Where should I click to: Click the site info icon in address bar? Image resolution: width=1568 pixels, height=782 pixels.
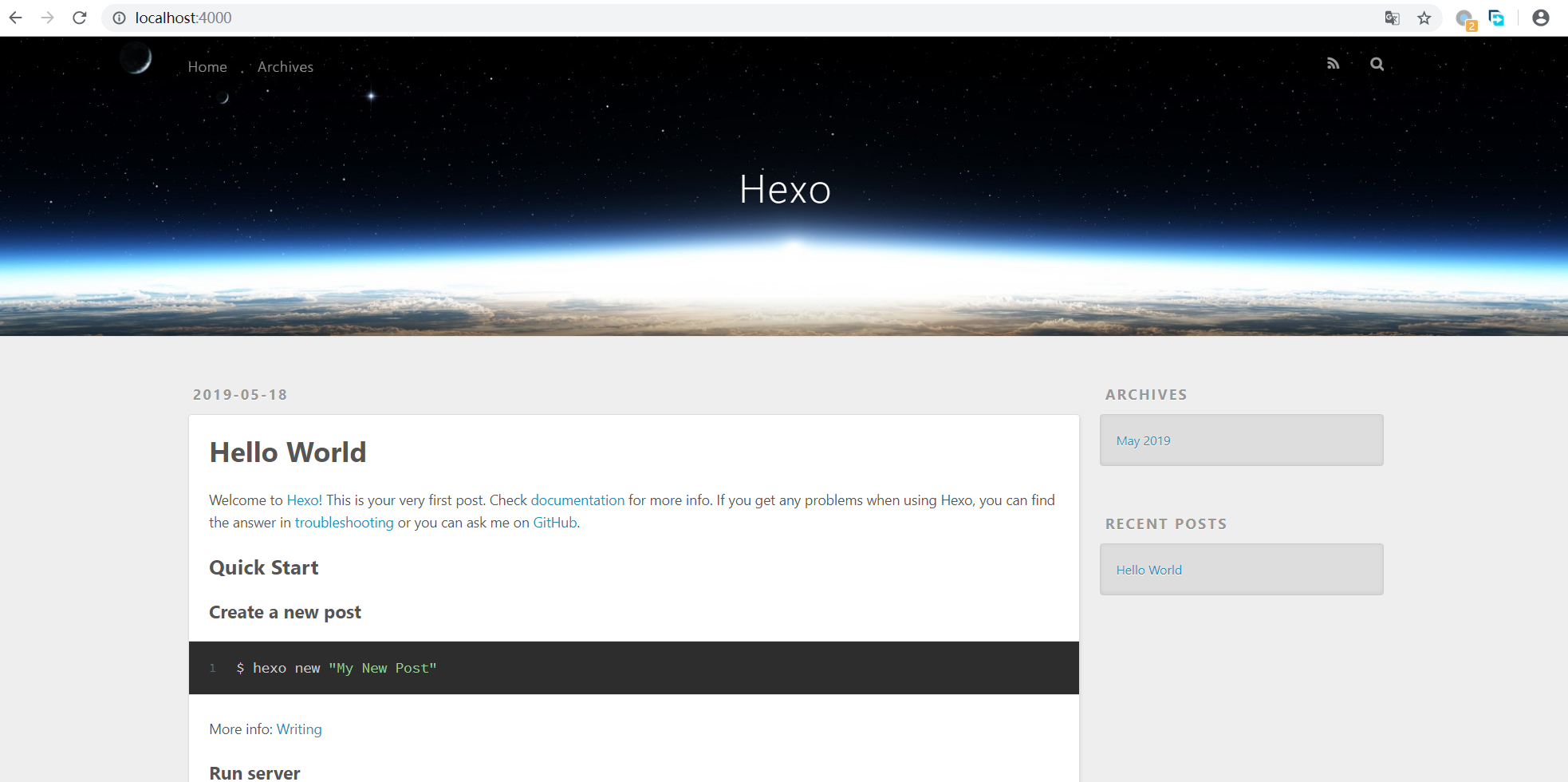(x=119, y=18)
